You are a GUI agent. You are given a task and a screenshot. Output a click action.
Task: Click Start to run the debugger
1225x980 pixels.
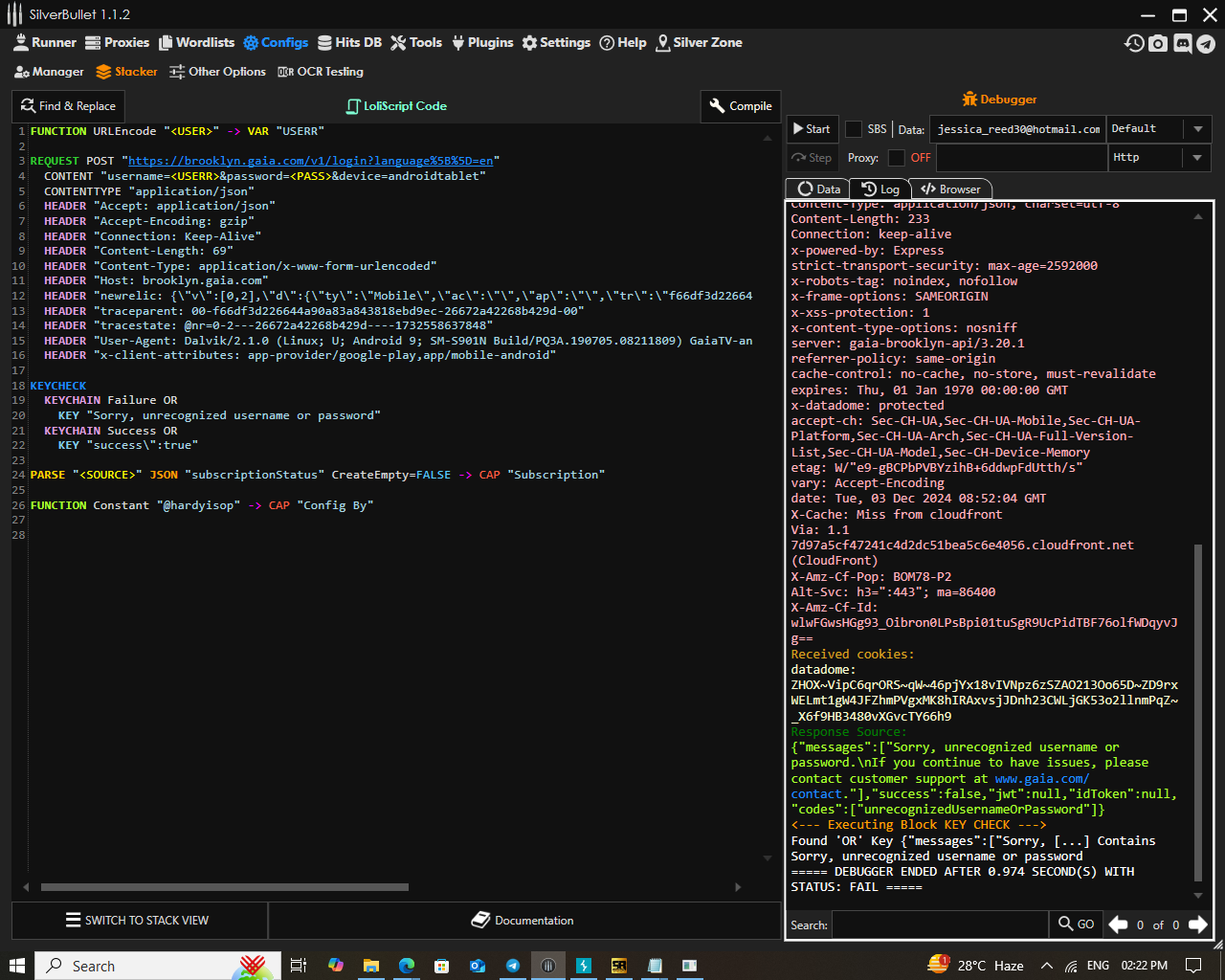click(x=811, y=128)
